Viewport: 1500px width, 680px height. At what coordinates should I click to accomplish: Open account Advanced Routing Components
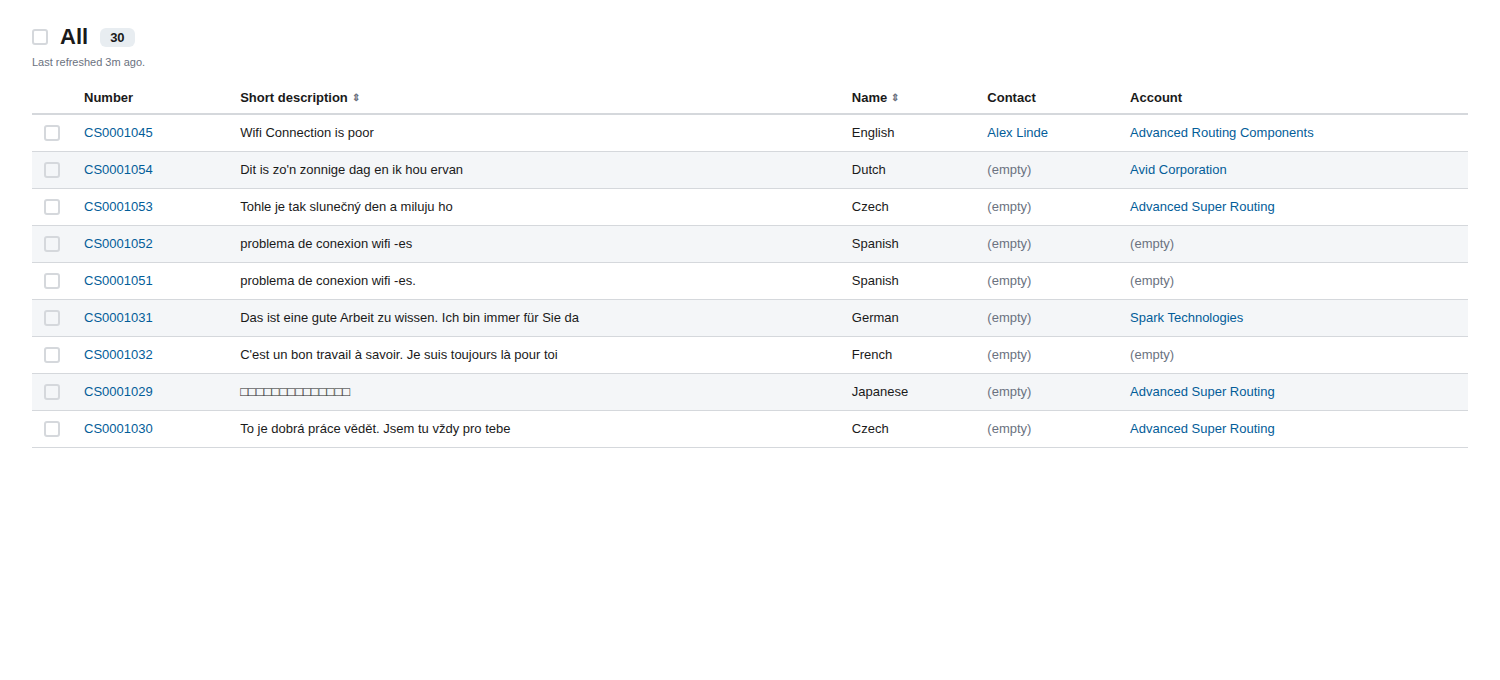(x=1222, y=133)
